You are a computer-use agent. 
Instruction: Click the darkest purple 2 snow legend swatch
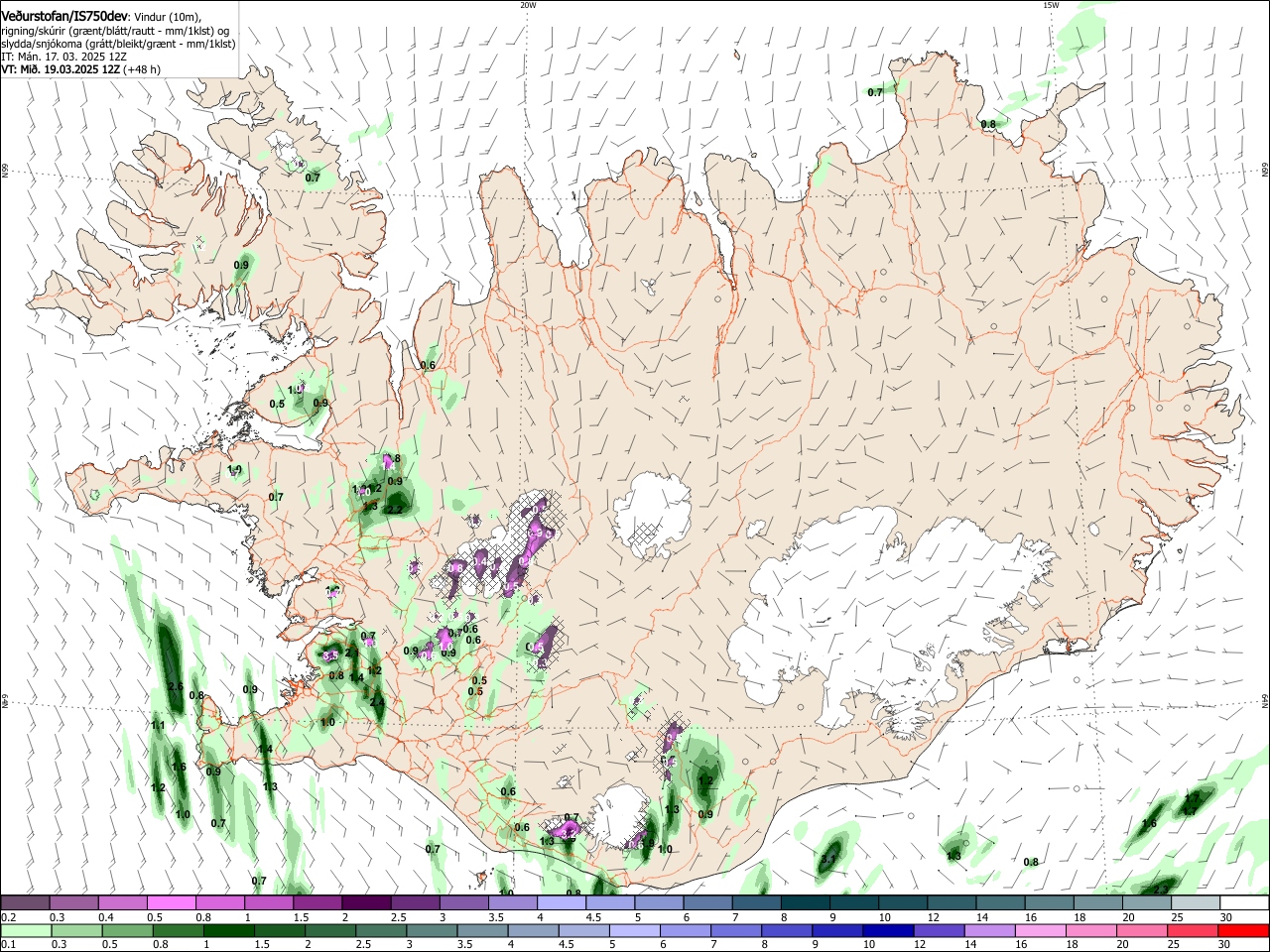tap(366, 902)
